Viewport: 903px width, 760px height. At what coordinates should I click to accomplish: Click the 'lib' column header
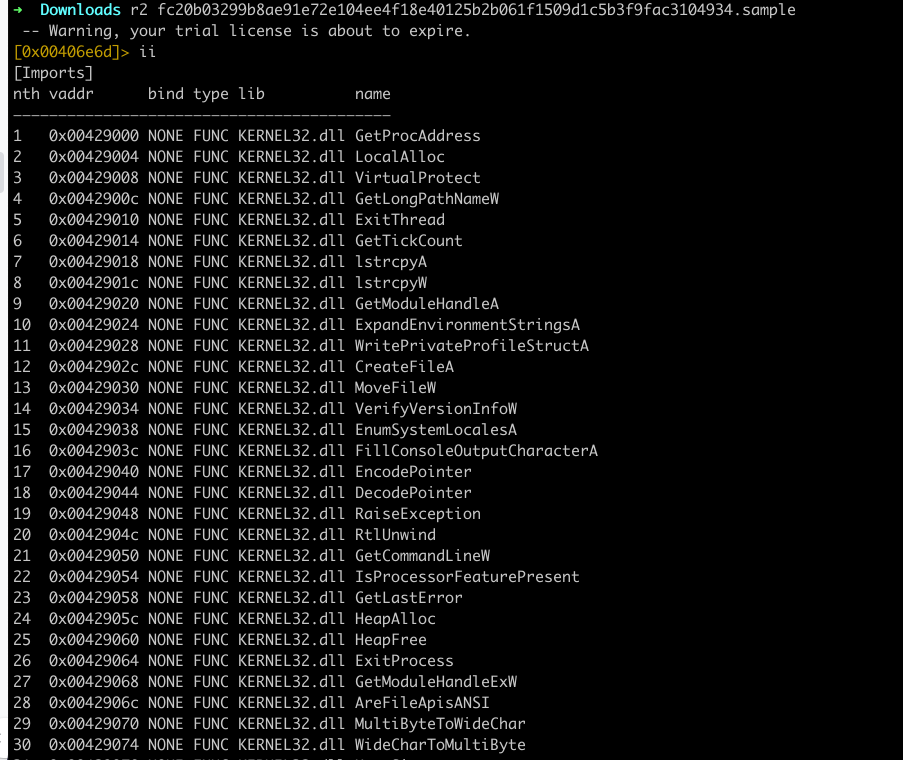pos(251,94)
